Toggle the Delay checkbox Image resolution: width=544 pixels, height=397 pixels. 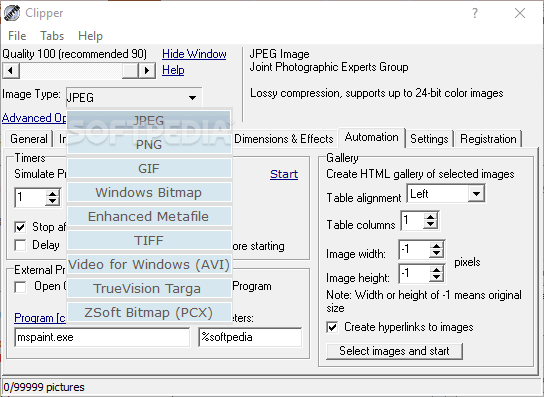pos(20,245)
